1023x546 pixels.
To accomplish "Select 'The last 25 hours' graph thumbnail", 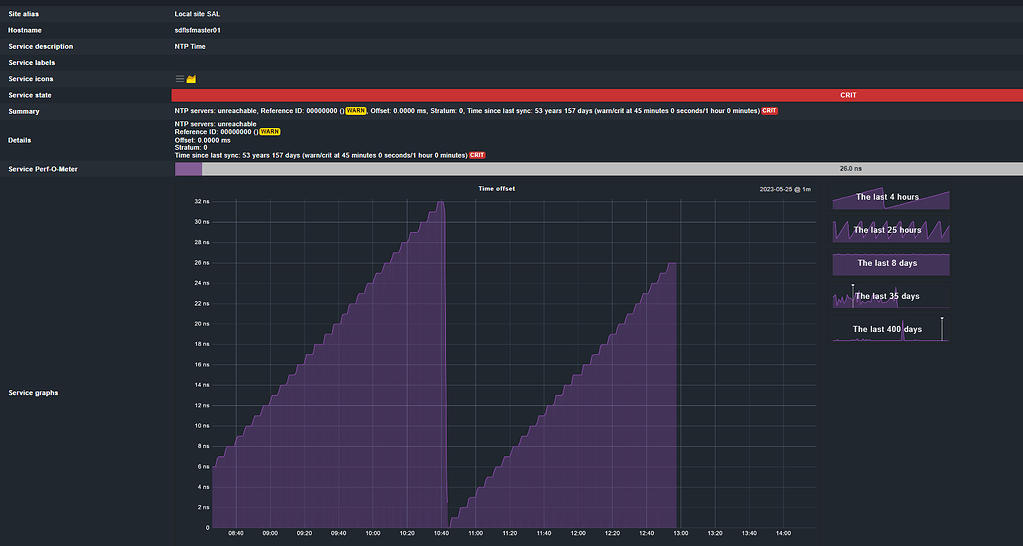I will click(891, 231).
